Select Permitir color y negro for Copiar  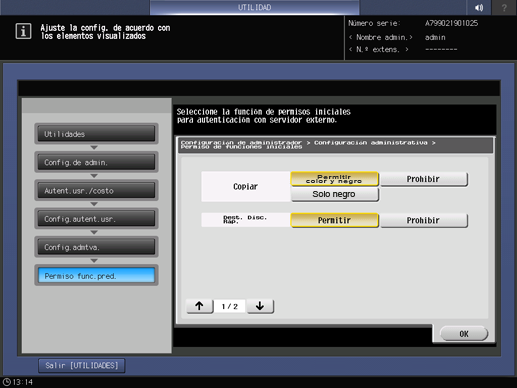pyautogui.click(x=334, y=179)
